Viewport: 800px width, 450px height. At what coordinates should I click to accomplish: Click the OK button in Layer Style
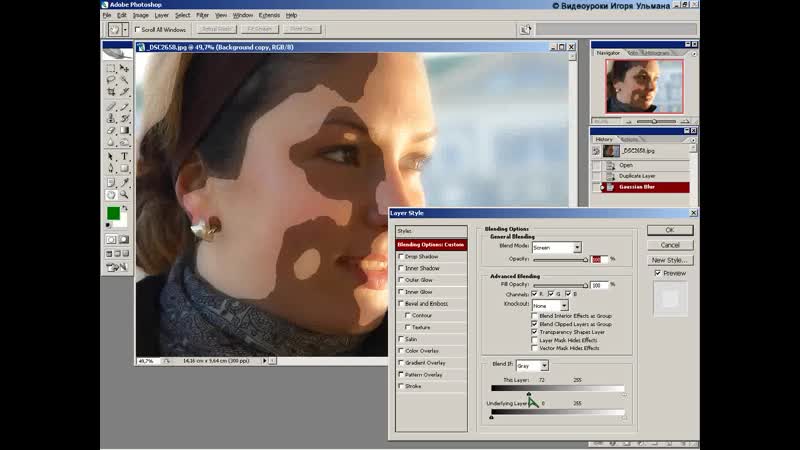670,230
